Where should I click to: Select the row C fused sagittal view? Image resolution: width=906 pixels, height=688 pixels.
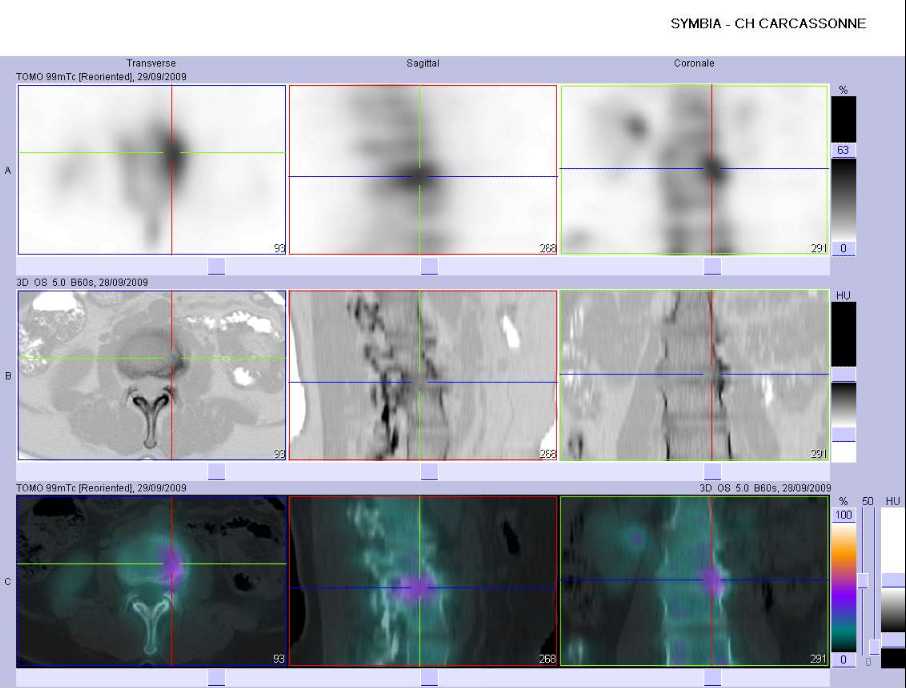tap(423, 581)
